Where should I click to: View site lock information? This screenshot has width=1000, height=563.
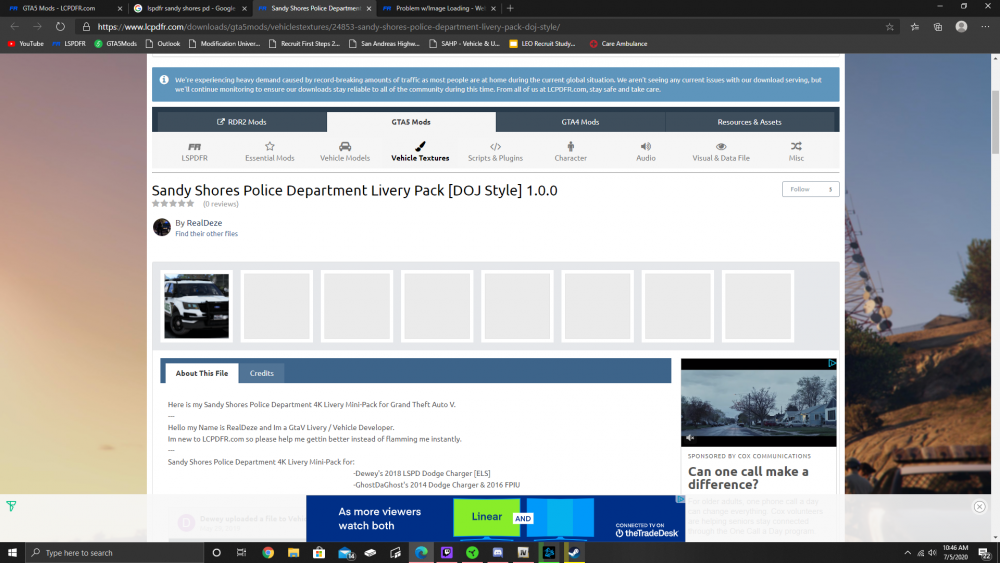tap(86, 27)
